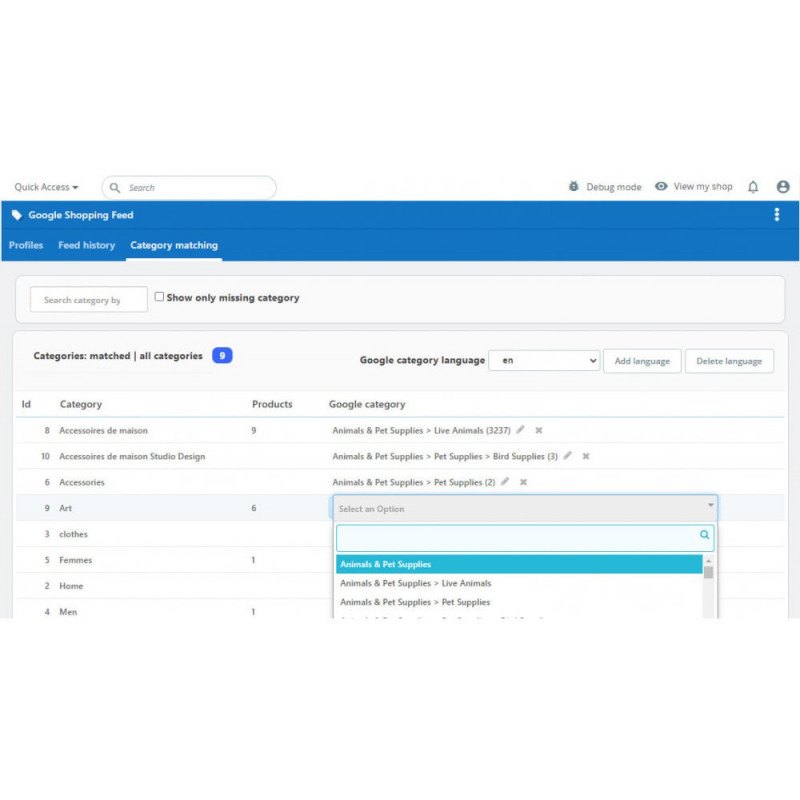The height and width of the screenshot is (800, 800).
Task: Open the notifications bell
Action: (x=753, y=187)
